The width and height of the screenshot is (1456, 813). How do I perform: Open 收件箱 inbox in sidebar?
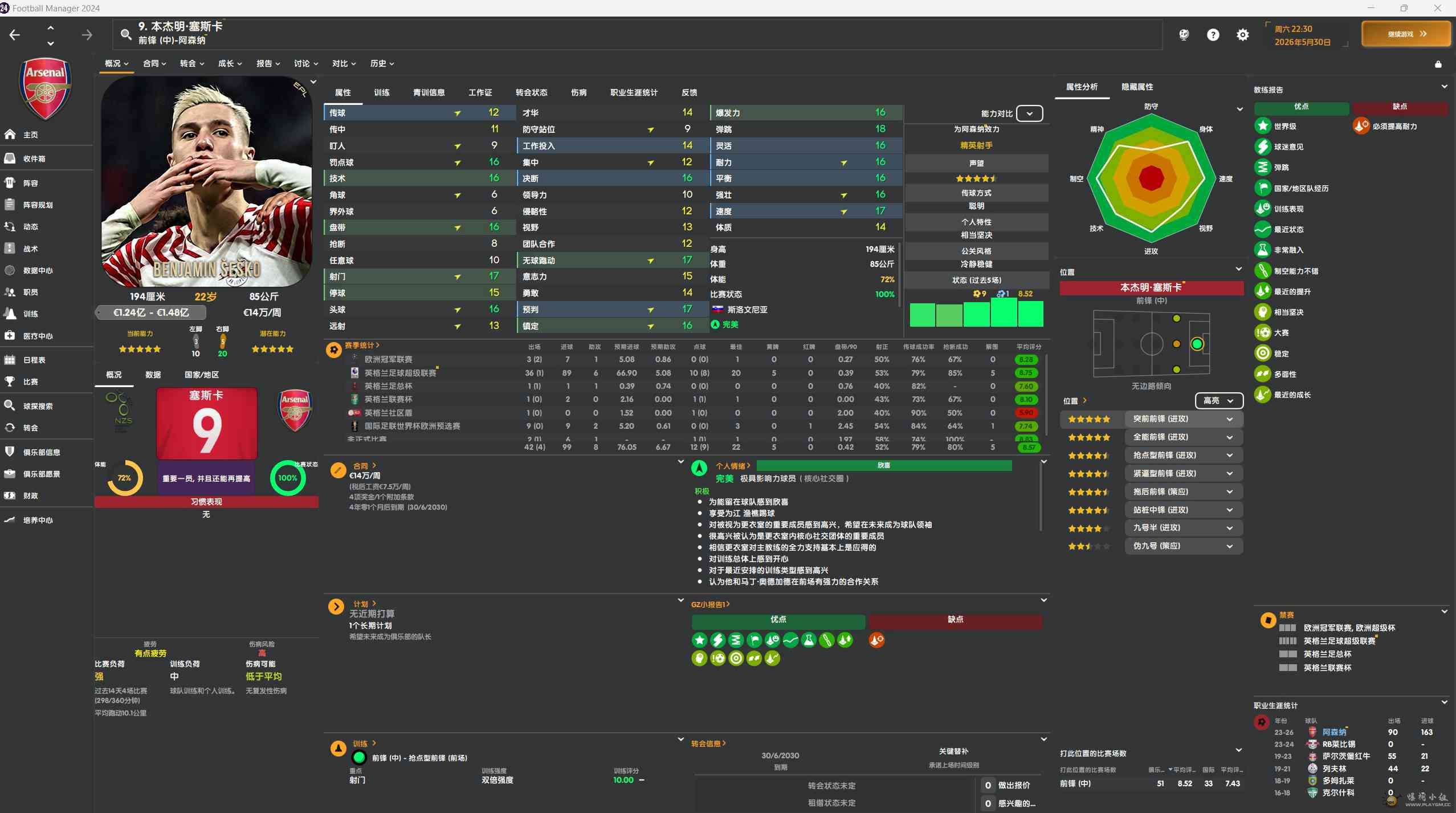click(34, 158)
